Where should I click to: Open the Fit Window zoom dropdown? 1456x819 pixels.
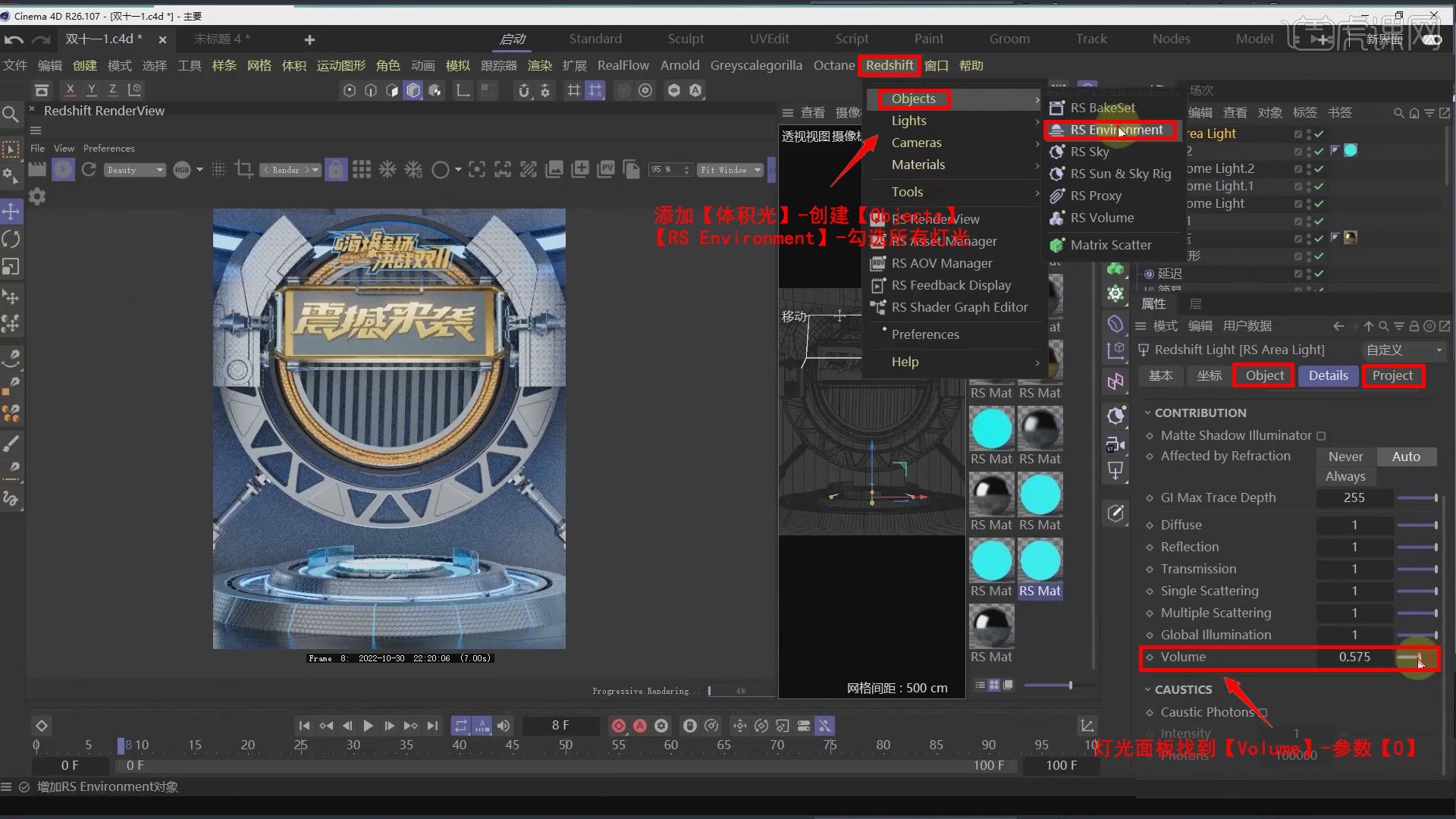click(730, 169)
